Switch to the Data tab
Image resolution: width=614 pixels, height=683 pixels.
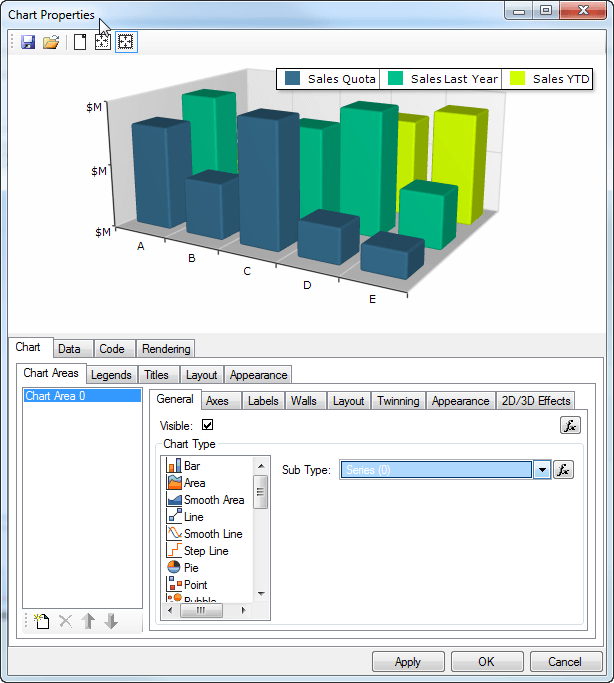coord(69,349)
